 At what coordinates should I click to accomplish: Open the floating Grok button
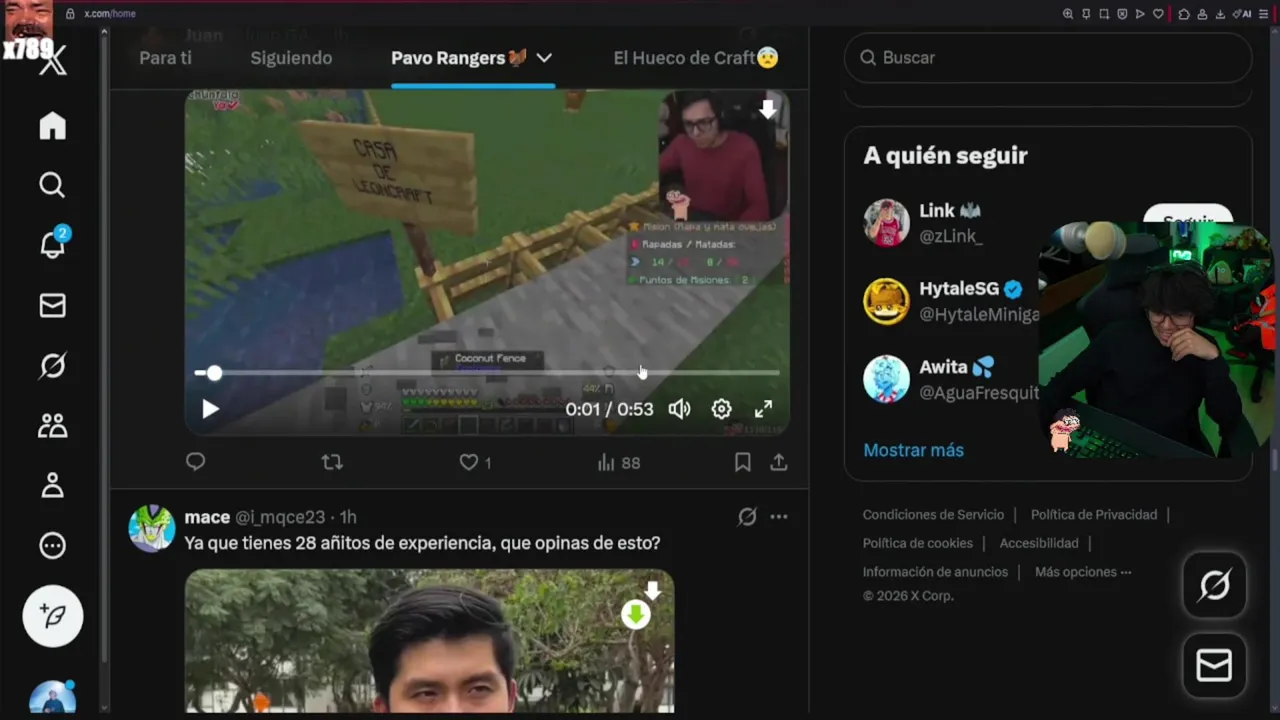(x=1215, y=585)
